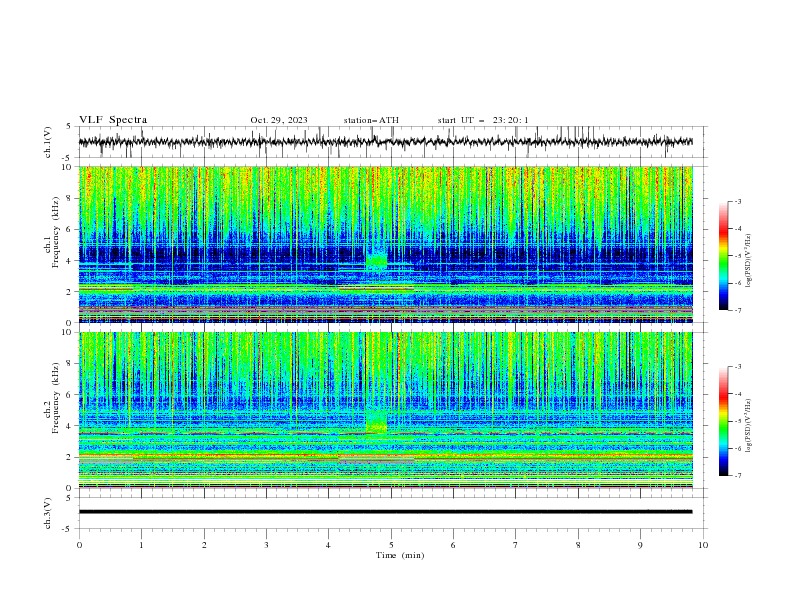Click the "3" tick on the Time axis
792x612 pixels.
266,545
